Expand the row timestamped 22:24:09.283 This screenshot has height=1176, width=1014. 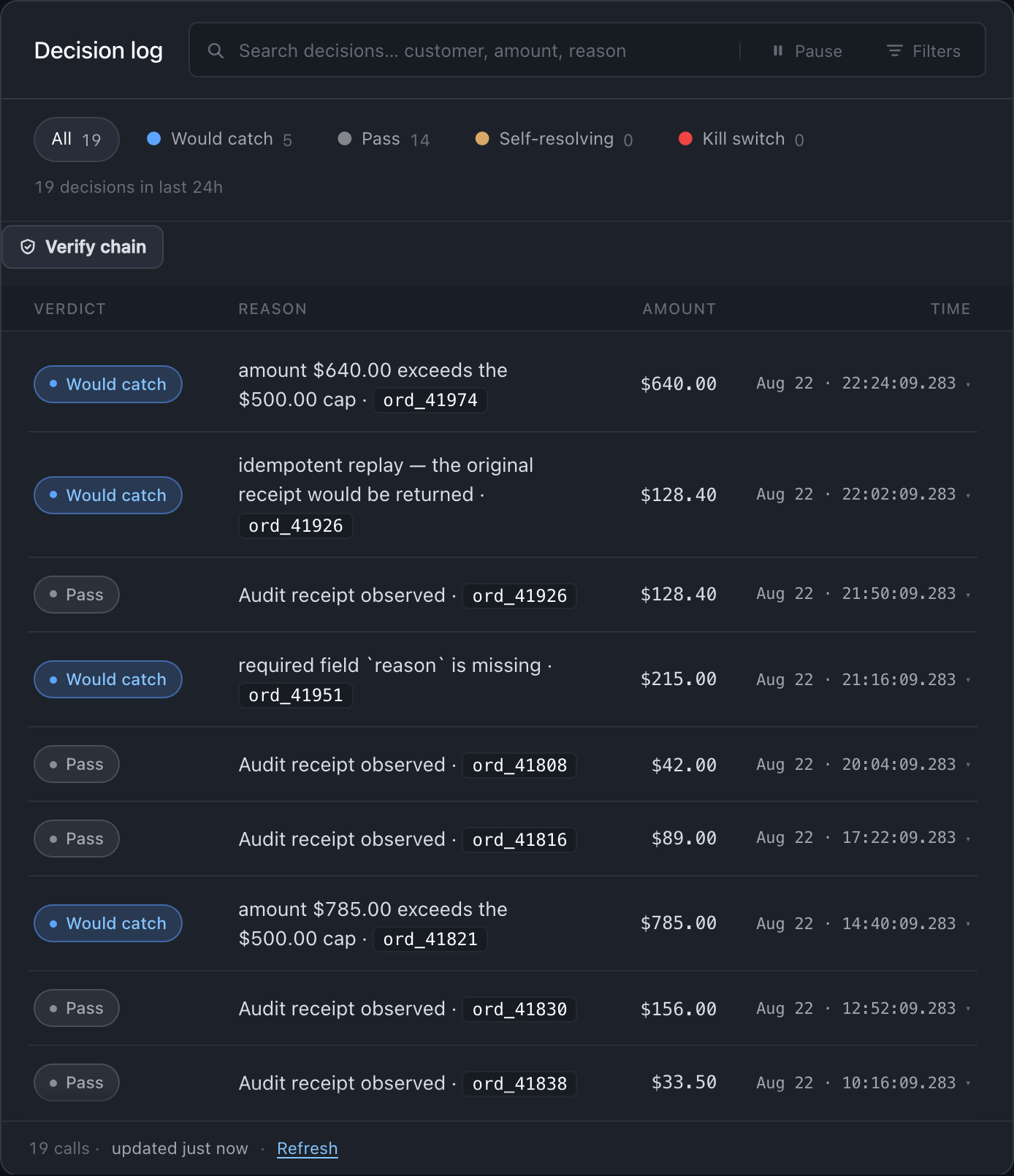[968, 384]
